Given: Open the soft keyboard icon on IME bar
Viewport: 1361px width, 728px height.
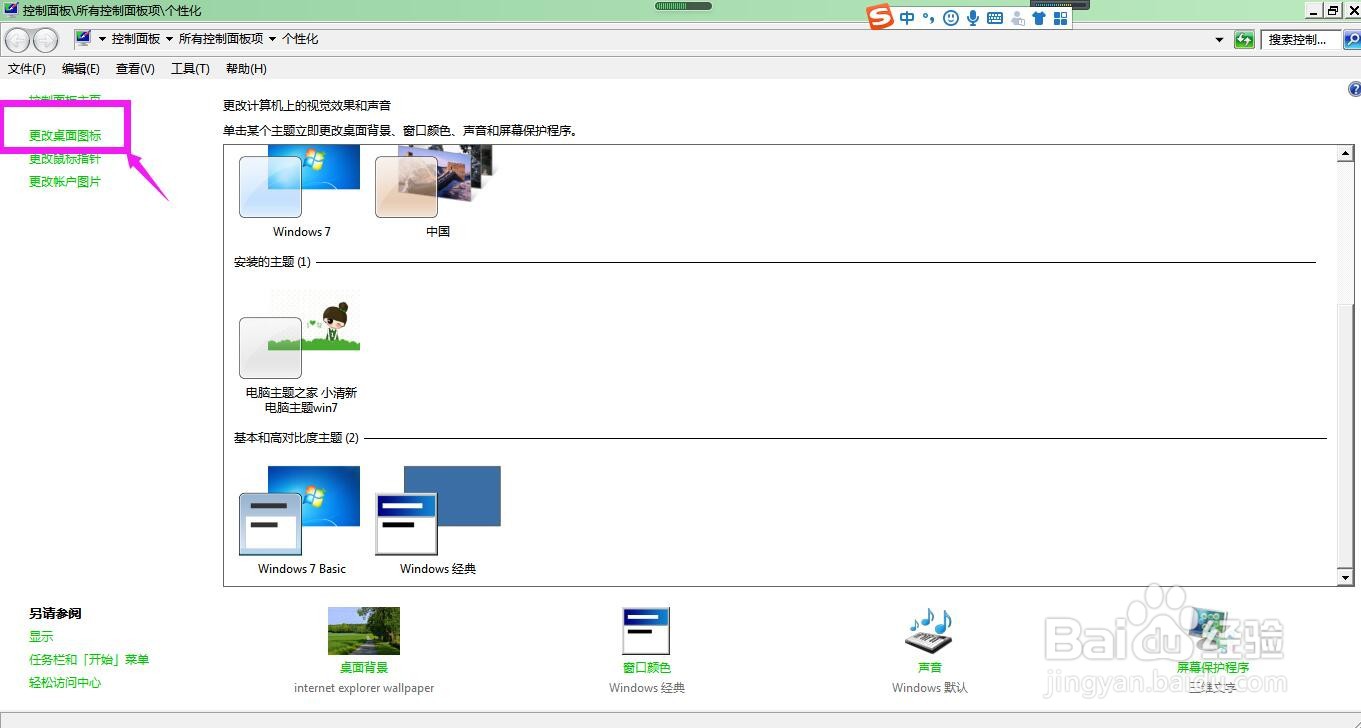Looking at the screenshot, I should [x=994, y=18].
